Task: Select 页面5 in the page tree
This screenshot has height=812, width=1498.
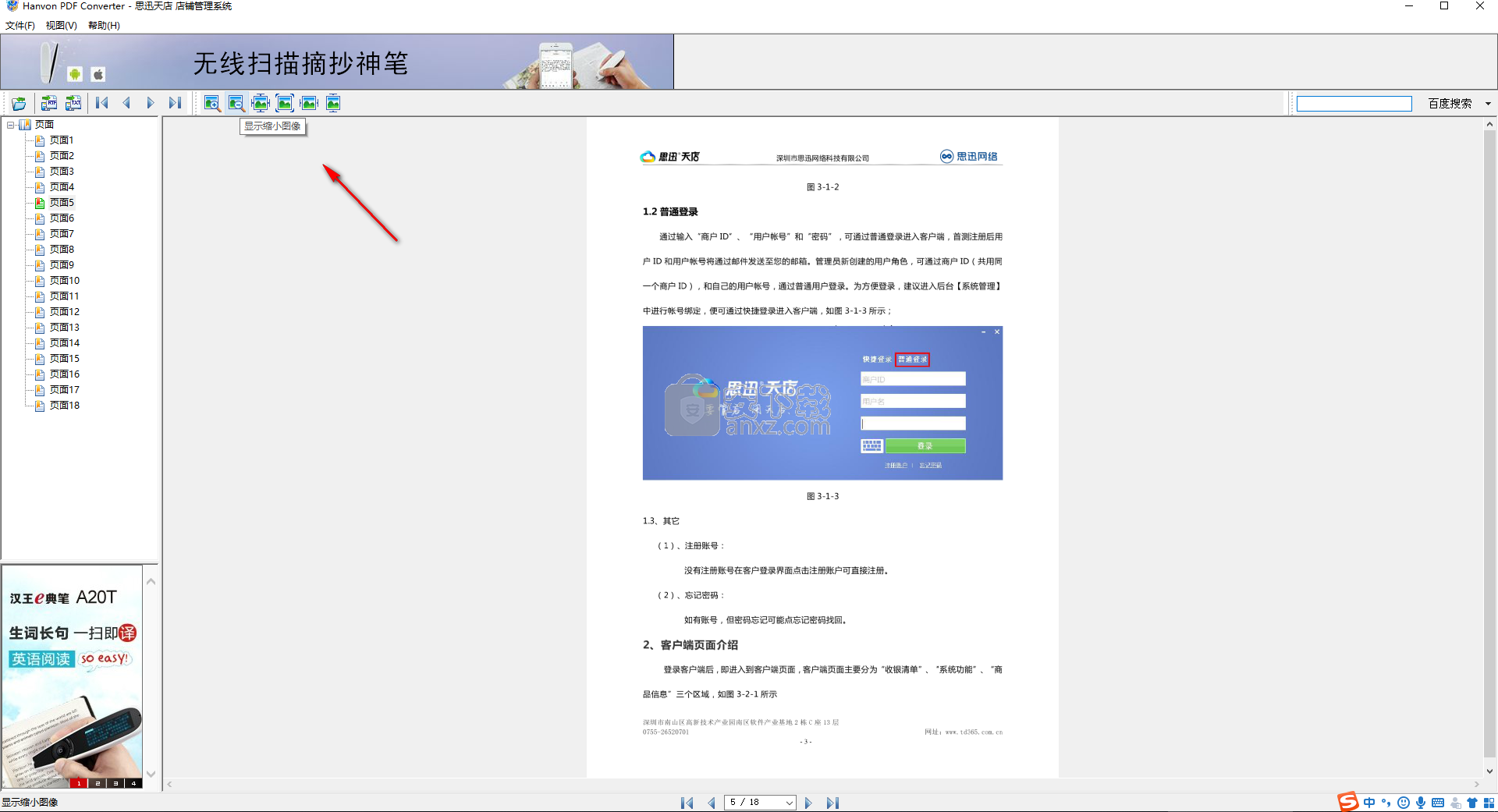Action: click(62, 203)
